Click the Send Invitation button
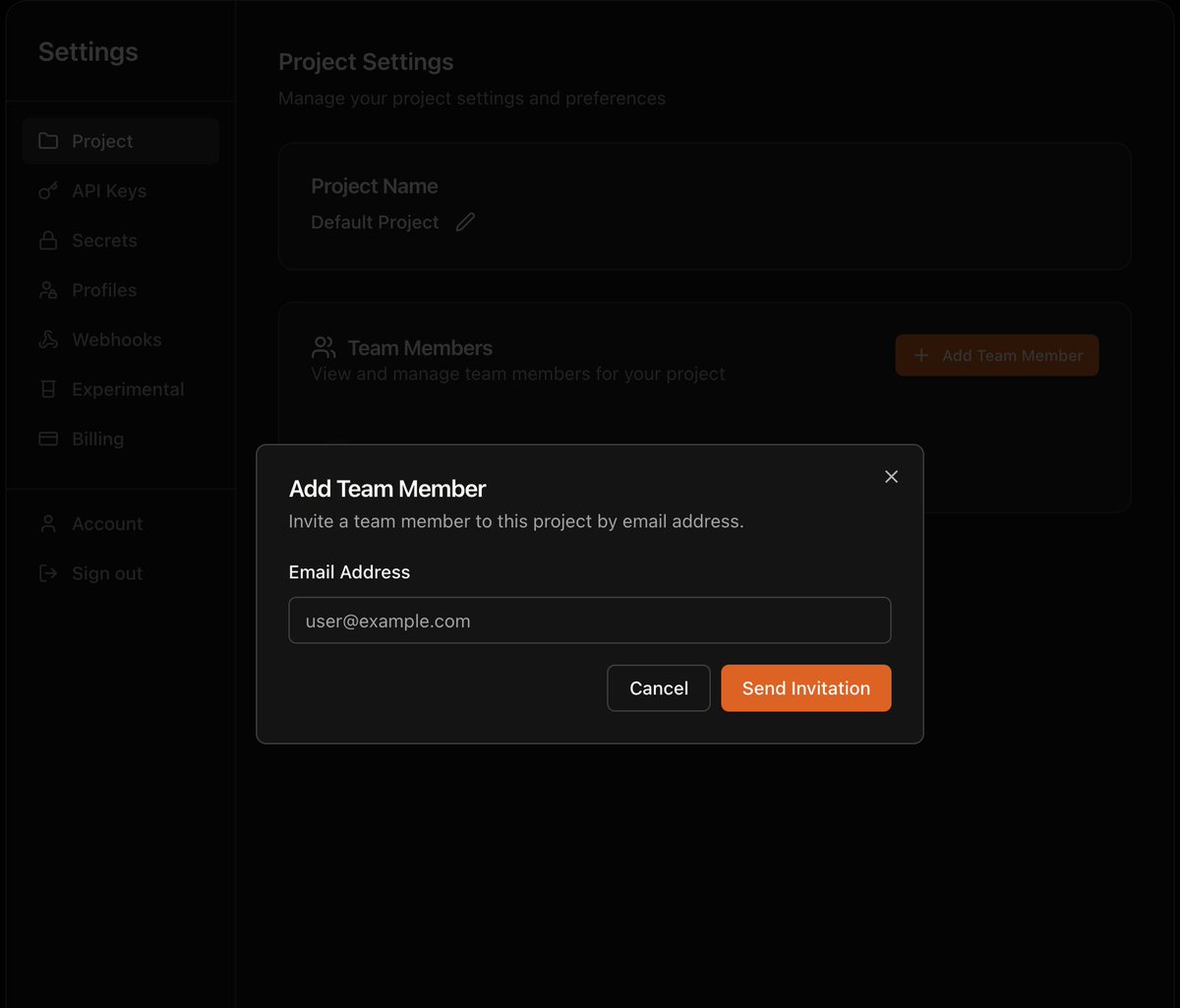1180x1008 pixels. pos(806,687)
